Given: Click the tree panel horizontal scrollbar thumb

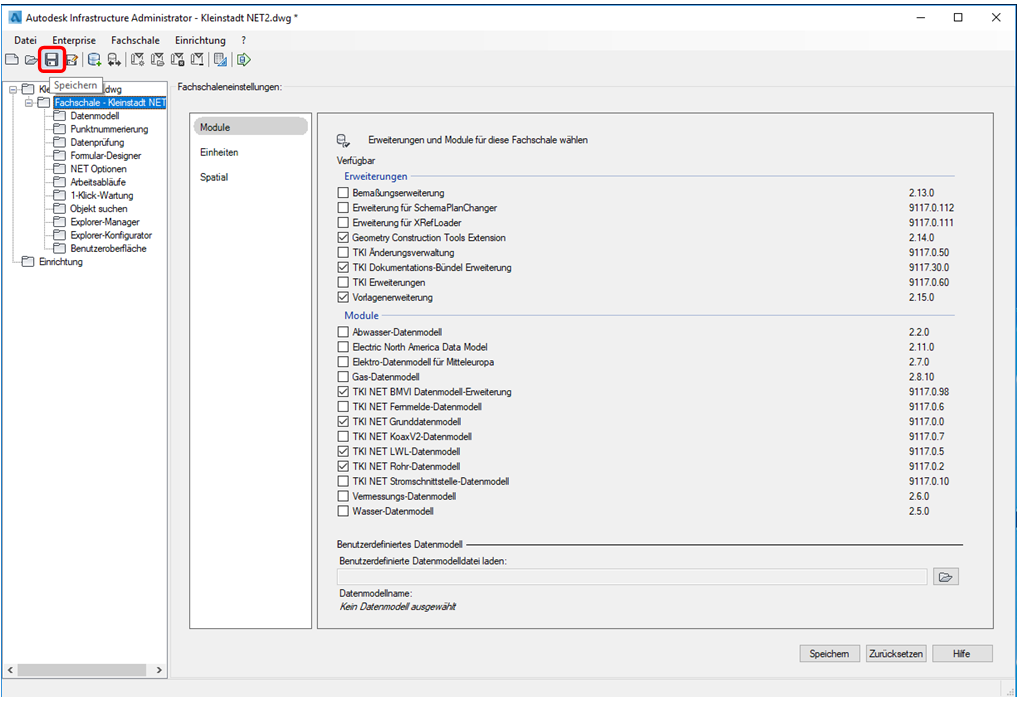Looking at the screenshot, I should point(81,670).
